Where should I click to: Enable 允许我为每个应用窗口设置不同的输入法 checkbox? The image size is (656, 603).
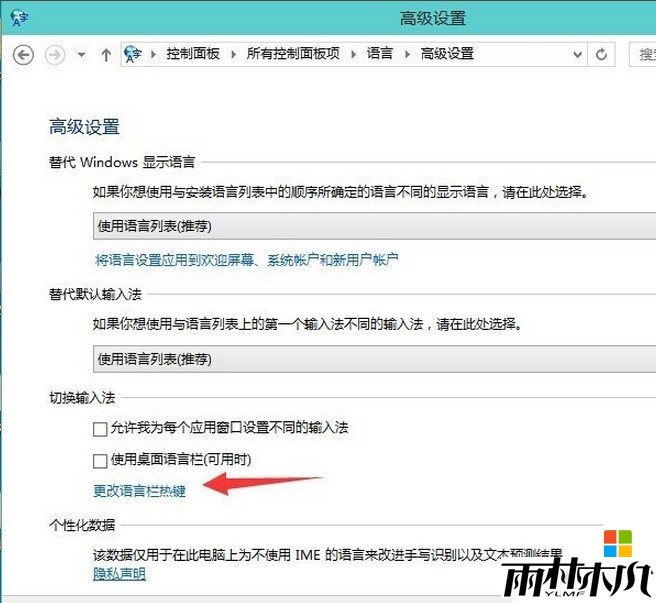click(100, 429)
